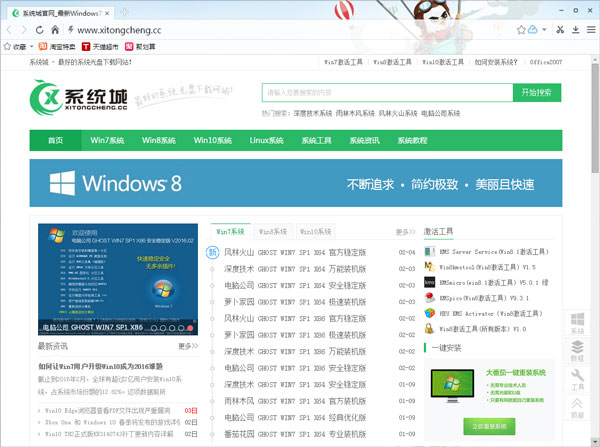Viewport: 600px width, 447px height.
Task: Open the scissors screenshot tool
Action: click(560, 29)
